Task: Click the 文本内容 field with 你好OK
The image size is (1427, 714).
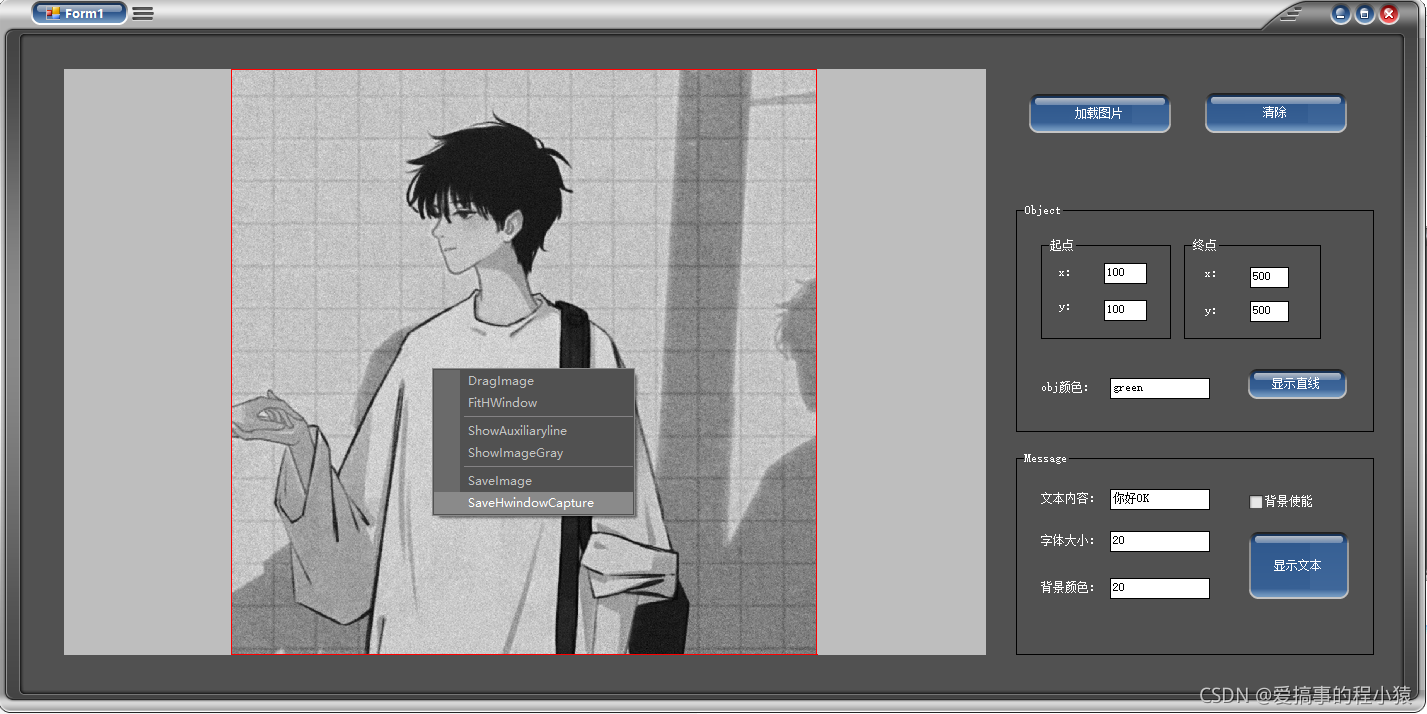Action: [x=1159, y=499]
